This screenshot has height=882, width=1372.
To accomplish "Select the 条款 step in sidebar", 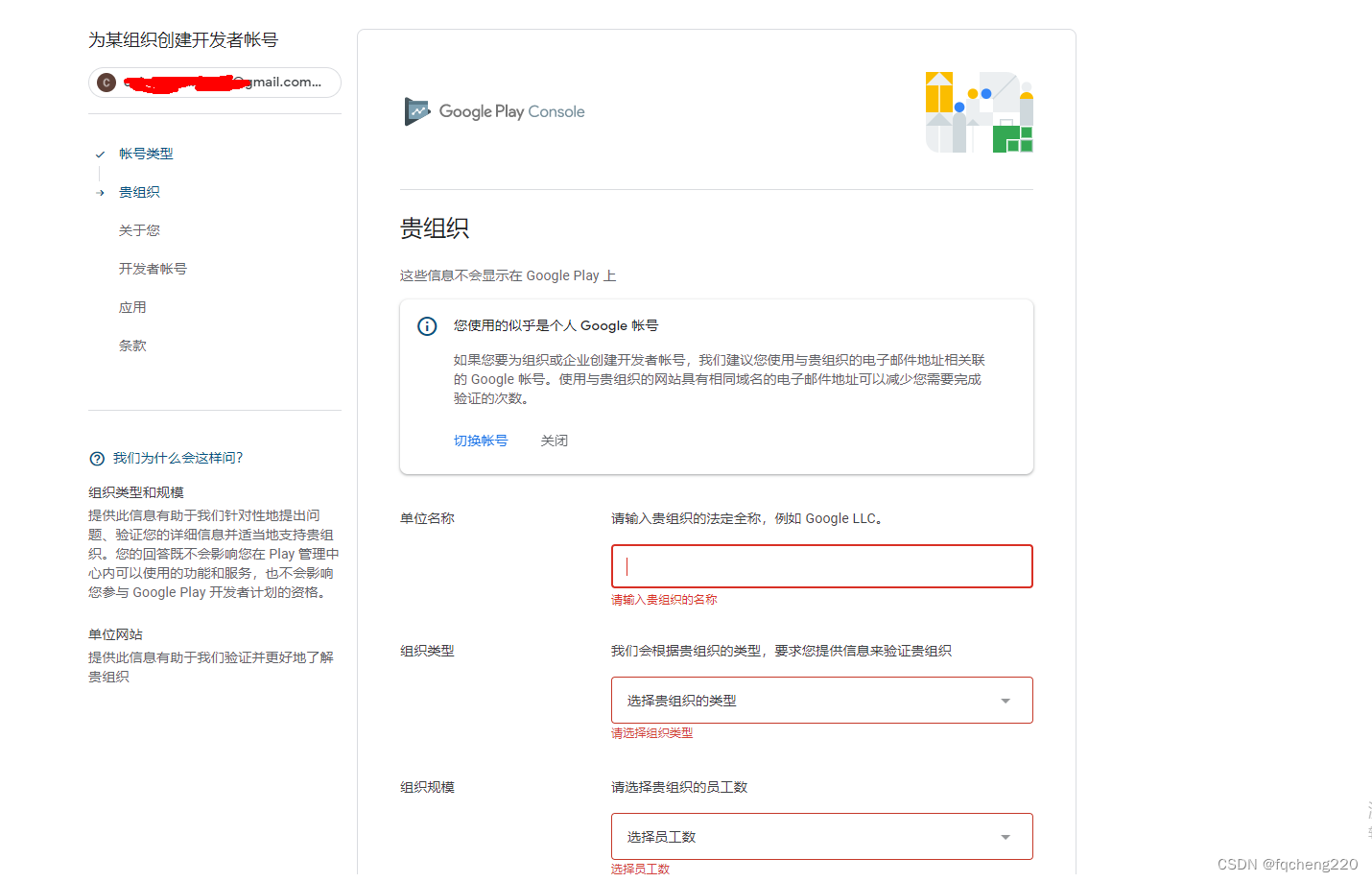I will (x=132, y=345).
